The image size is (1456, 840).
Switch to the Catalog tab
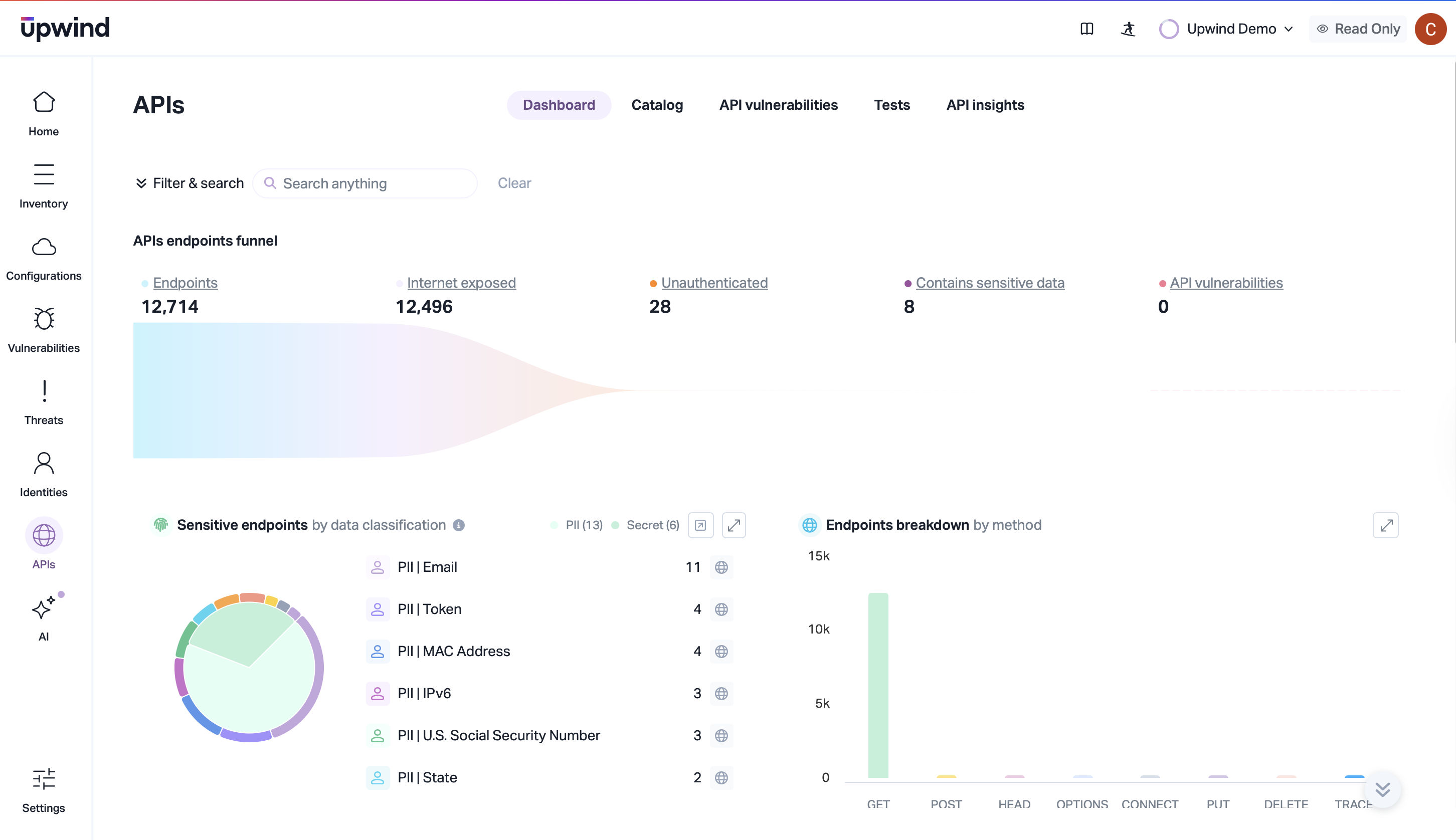657,105
